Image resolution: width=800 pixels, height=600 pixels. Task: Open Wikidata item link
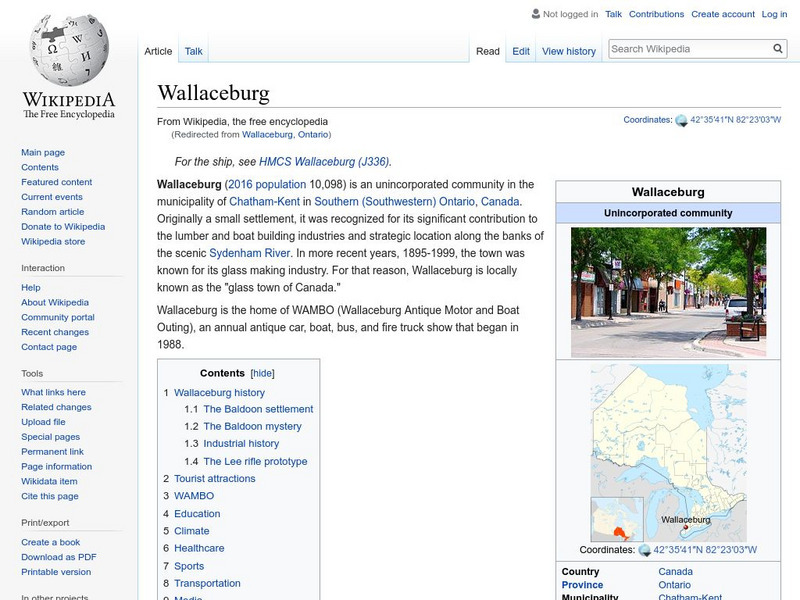coord(49,481)
